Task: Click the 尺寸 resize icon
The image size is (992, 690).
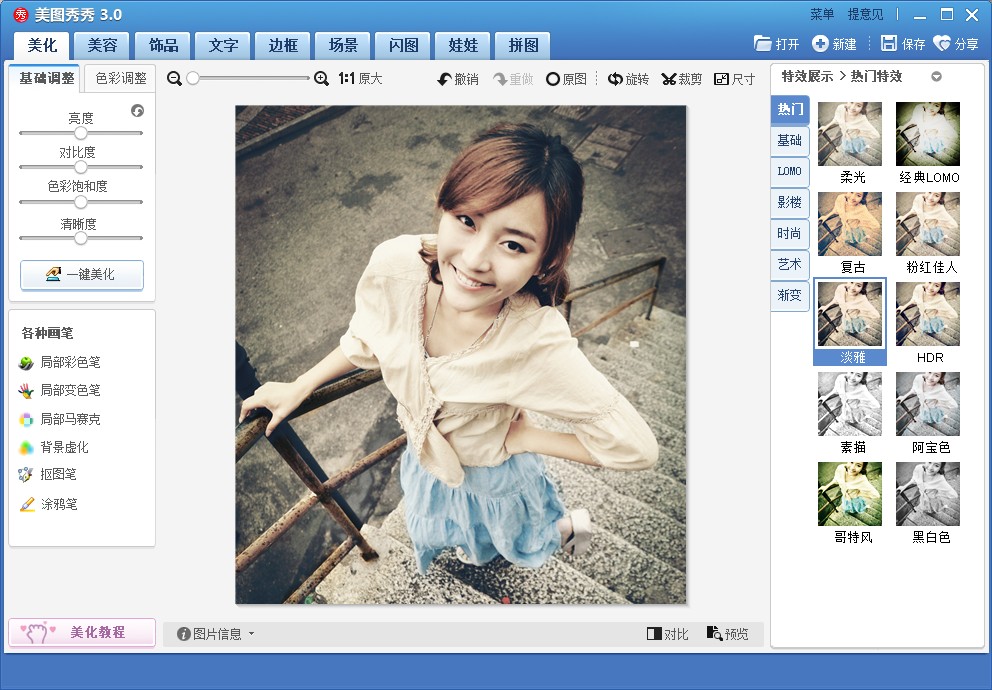Action: tap(721, 79)
